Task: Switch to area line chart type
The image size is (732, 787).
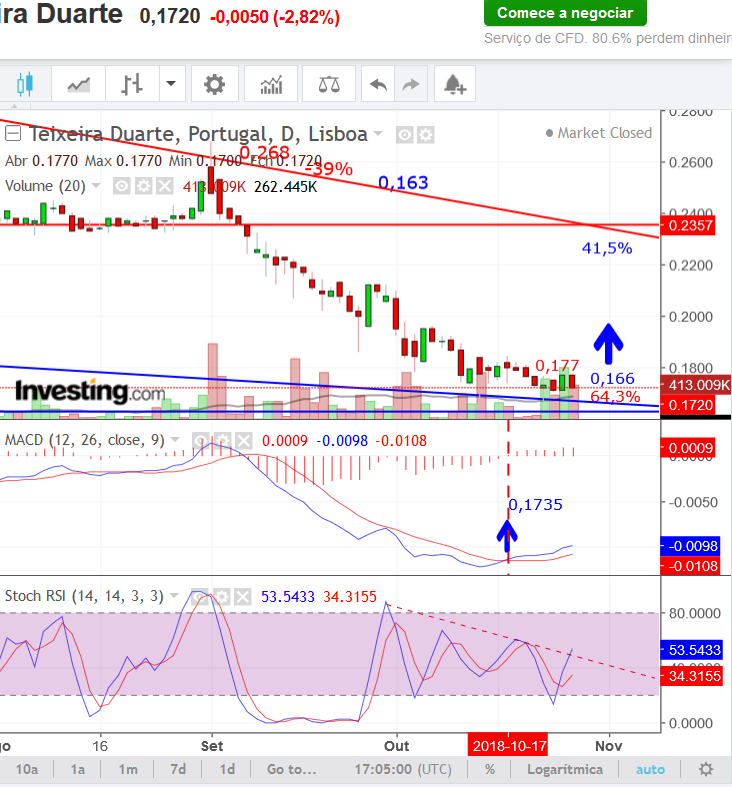Action: [79, 84]
